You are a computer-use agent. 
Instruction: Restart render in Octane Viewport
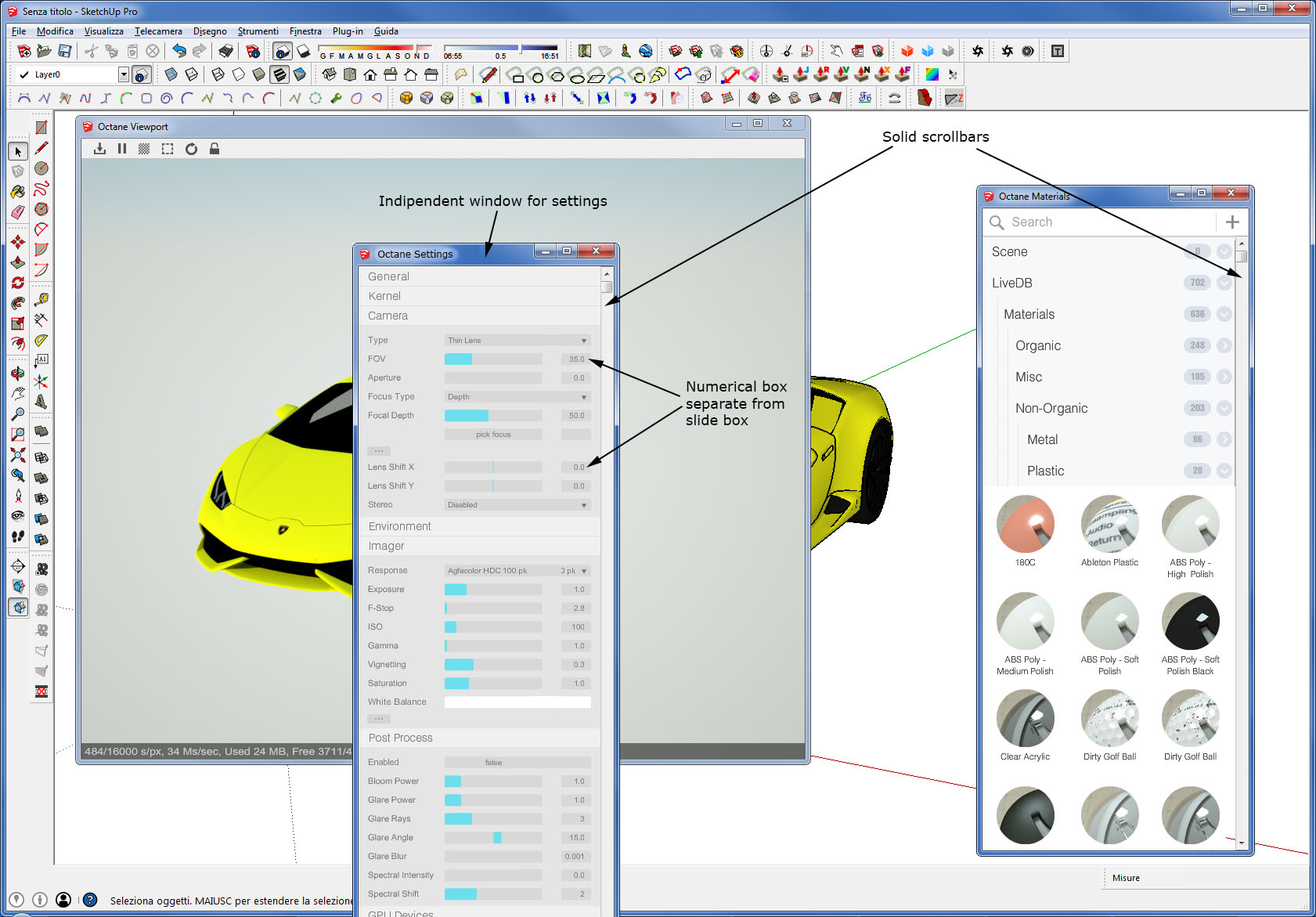point(192,149)
